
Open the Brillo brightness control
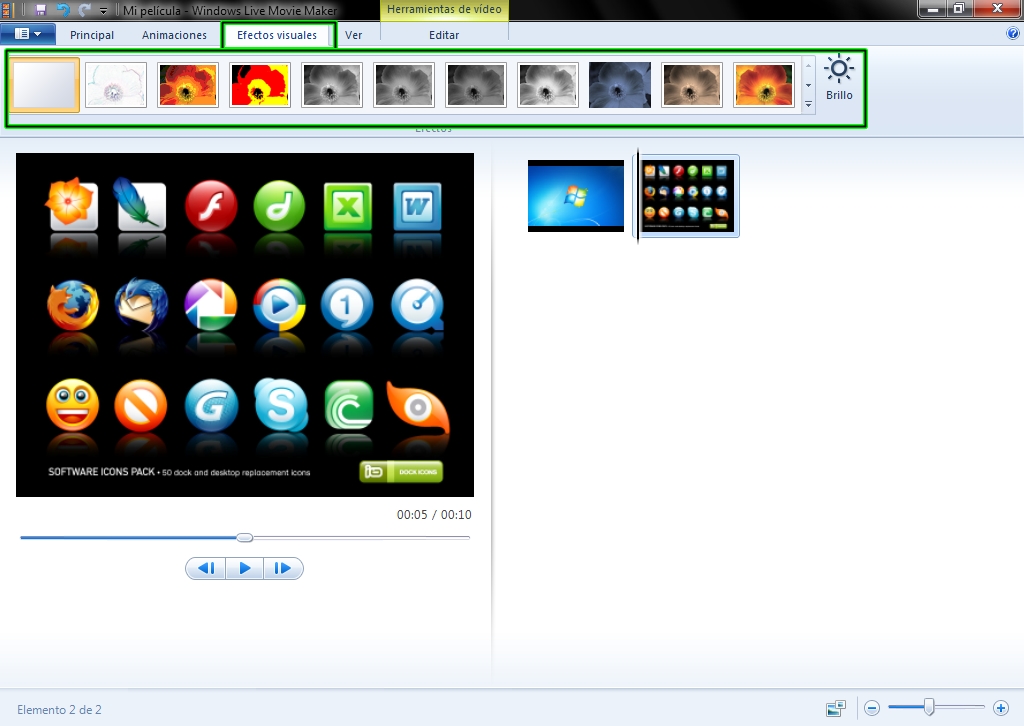pyautogui.click(x=839, y=78)
